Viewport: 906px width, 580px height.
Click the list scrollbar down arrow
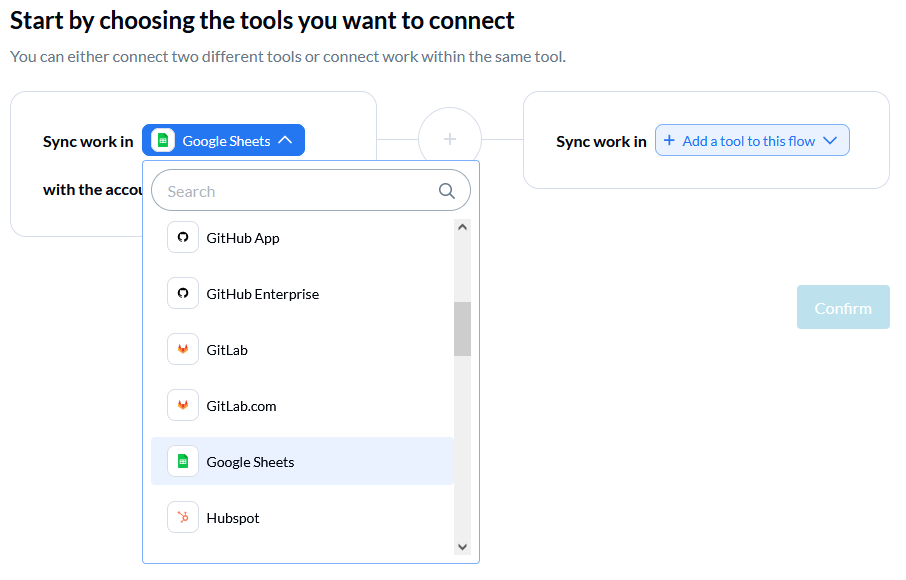tap(462, 546)
